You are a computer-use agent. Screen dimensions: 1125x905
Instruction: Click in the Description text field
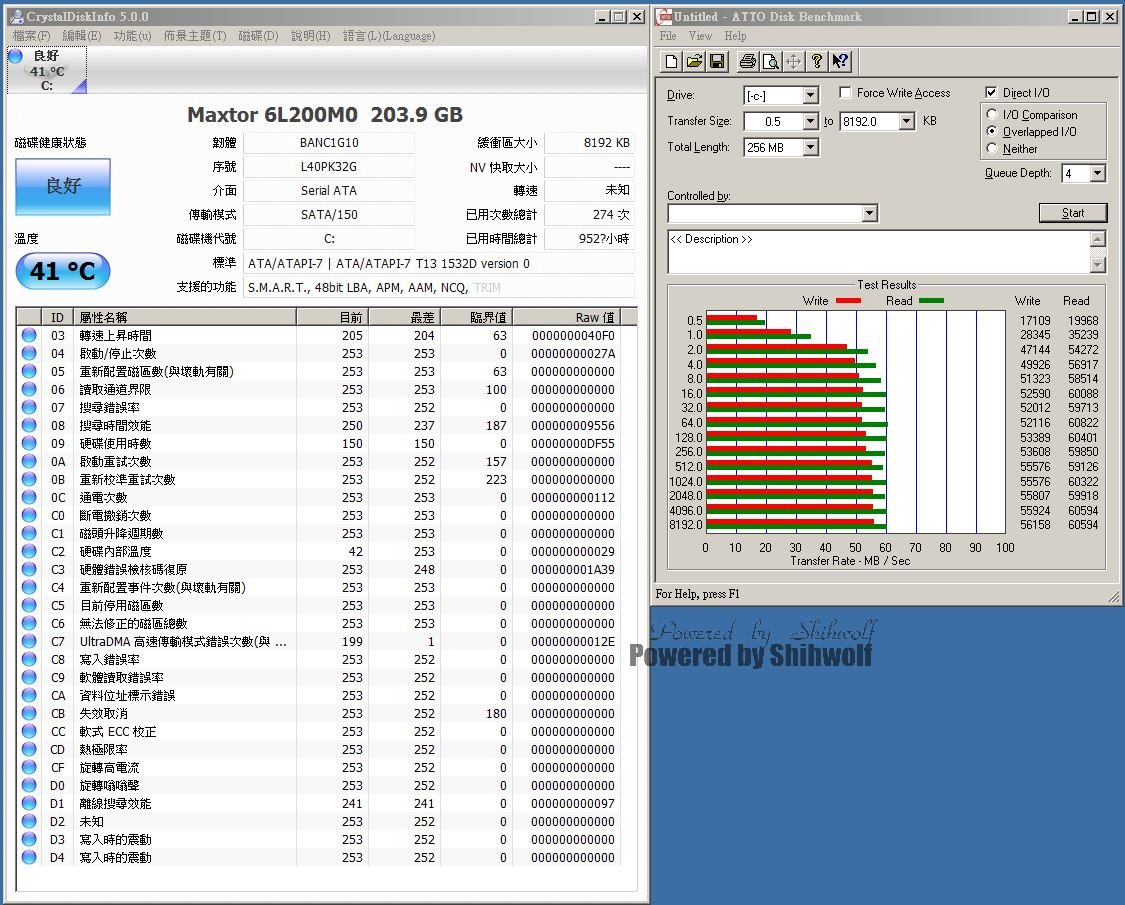(879, 251)
